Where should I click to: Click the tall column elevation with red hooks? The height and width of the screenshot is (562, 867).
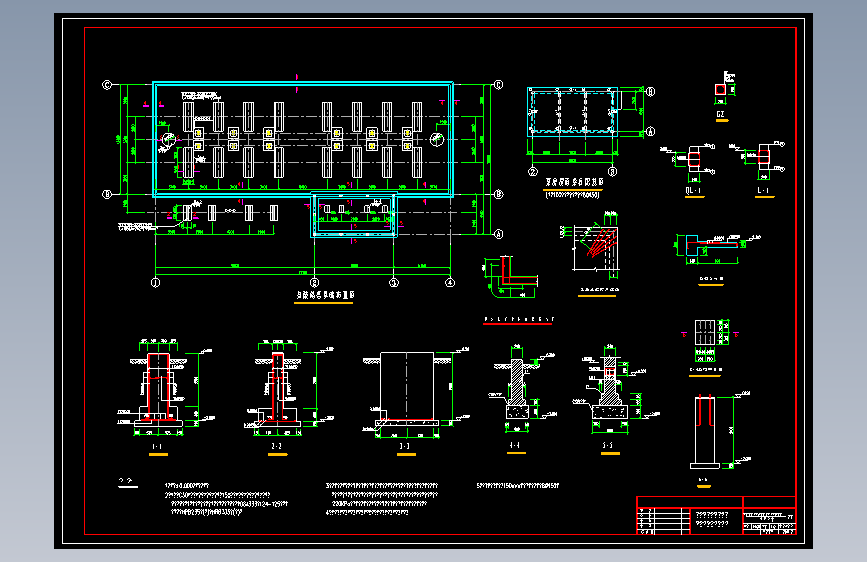tap(705, 431)
